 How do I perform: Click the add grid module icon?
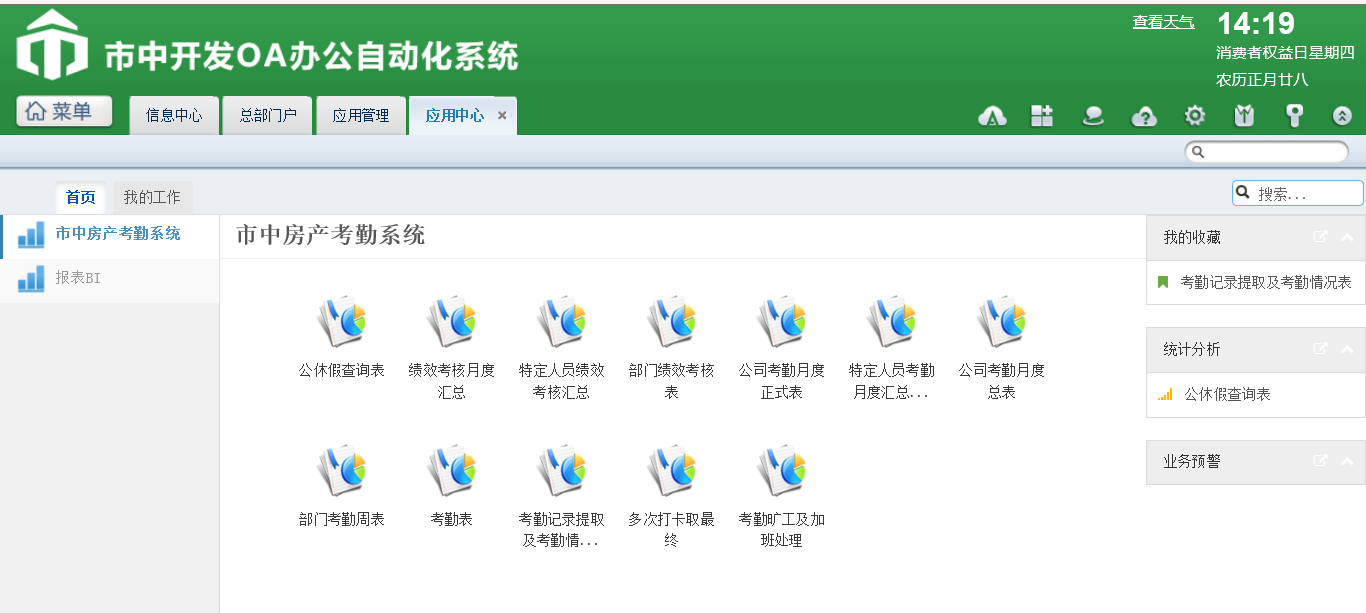click(x=1042, y=116)
